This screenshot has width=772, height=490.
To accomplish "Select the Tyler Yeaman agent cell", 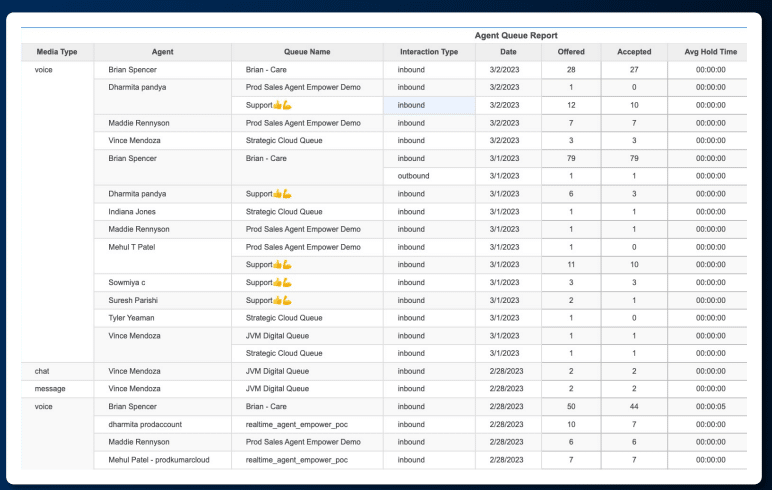I will pos(162,318).
